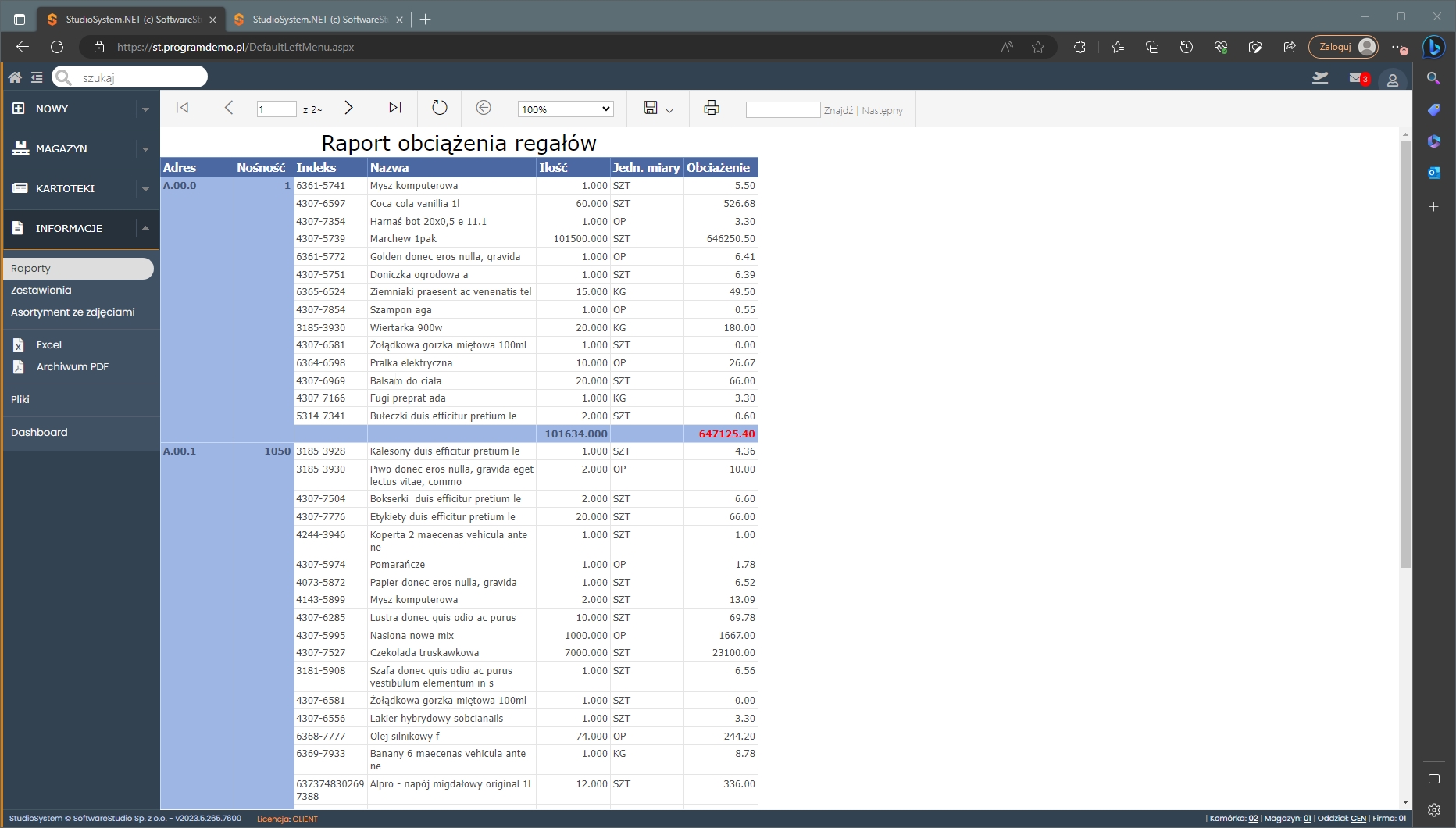Click the home icon in app header
This screenshot has height=828, width=1456.
[15, 77]
